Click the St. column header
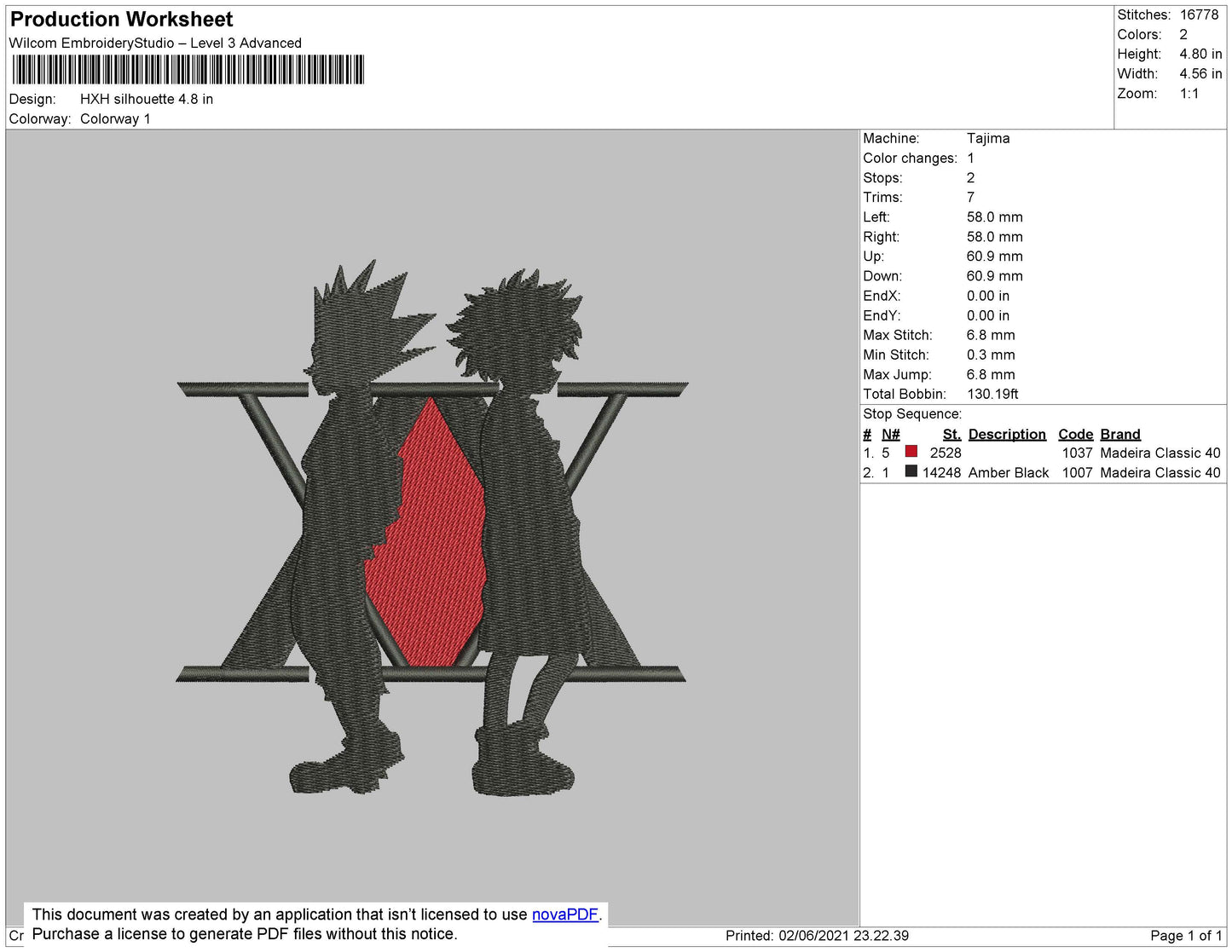Screen dimensions: 1232x952 951,434
